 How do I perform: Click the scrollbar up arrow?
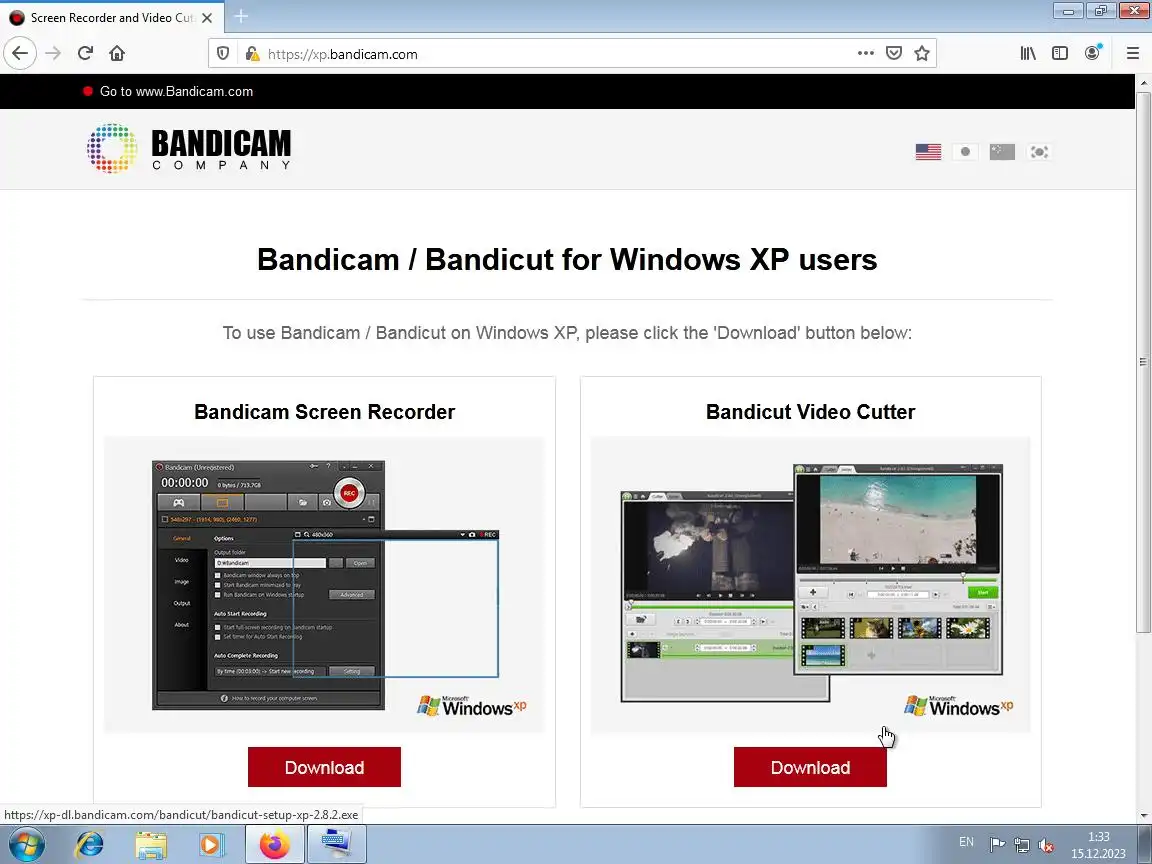point(1142,81)
